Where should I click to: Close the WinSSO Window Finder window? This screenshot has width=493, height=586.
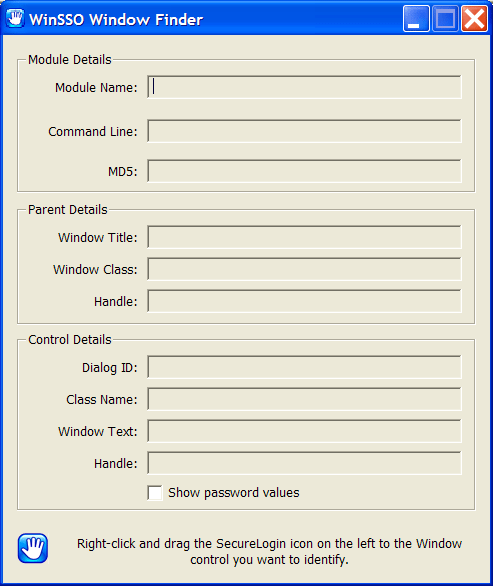[474, 19]
